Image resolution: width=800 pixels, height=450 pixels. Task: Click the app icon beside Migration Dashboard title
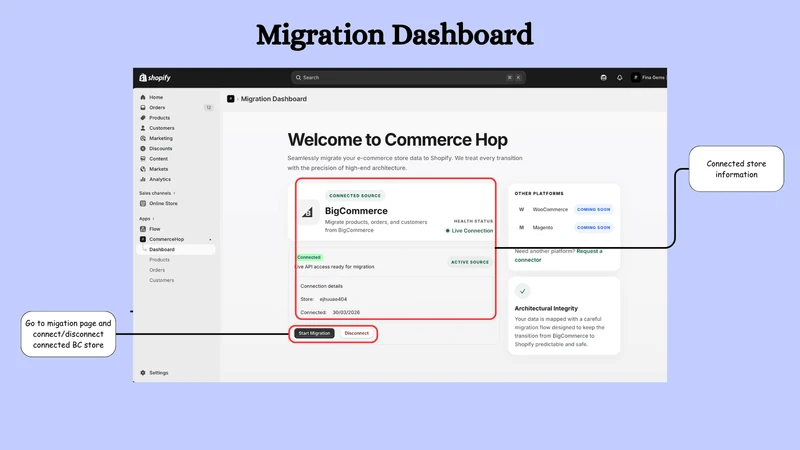tap(231, 99)
